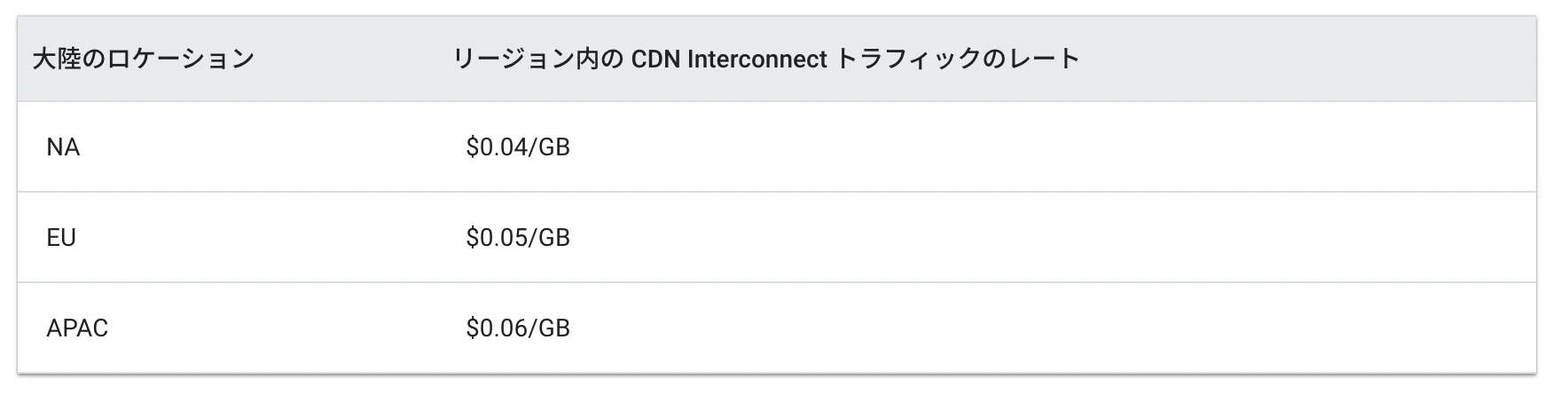This screenshot has width=1568, height=403.
Task: Select the $0.05/GB rate cell
Action: 518,237
